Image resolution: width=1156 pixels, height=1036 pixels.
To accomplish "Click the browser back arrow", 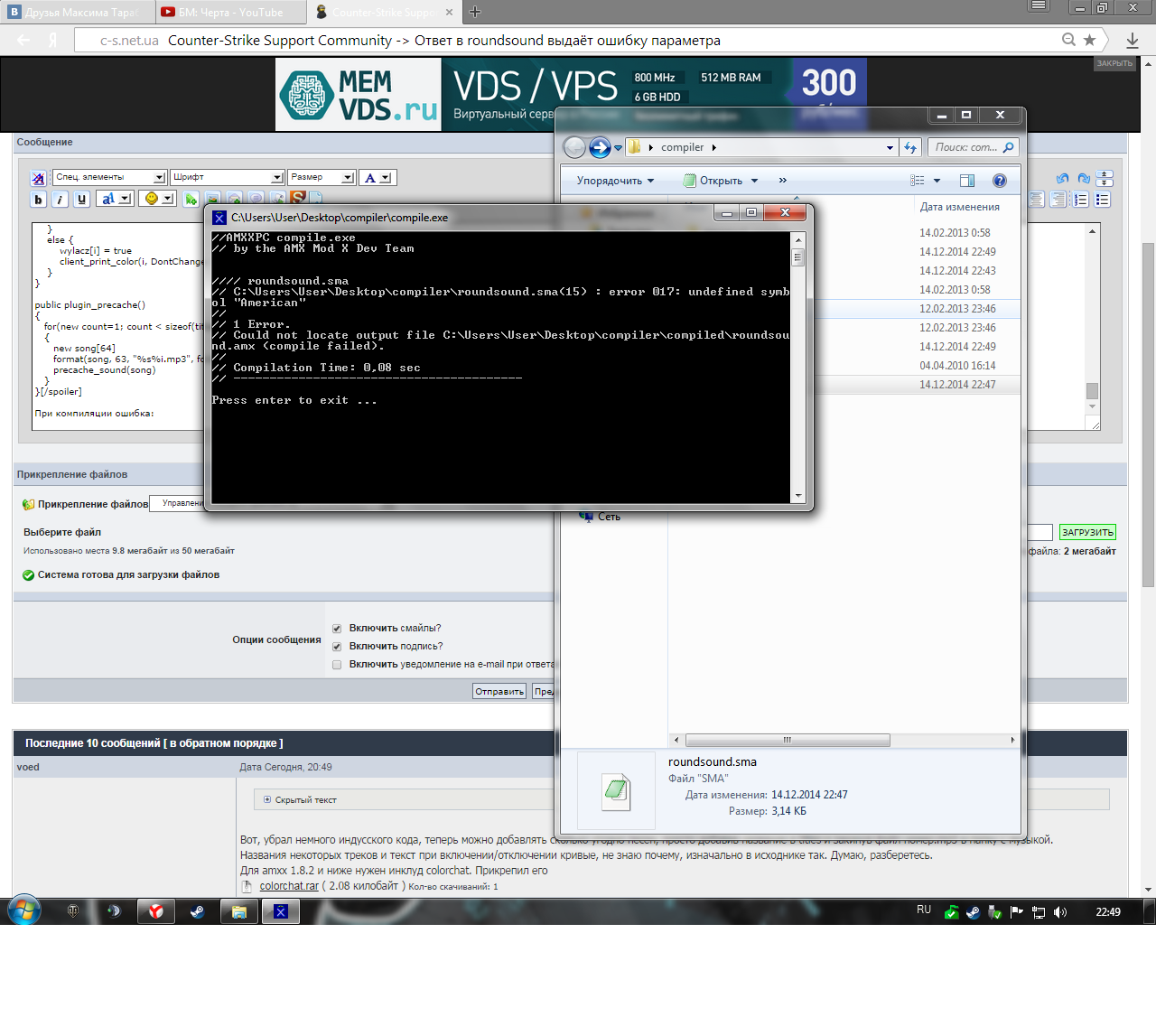I will click(x=24, y=40).
